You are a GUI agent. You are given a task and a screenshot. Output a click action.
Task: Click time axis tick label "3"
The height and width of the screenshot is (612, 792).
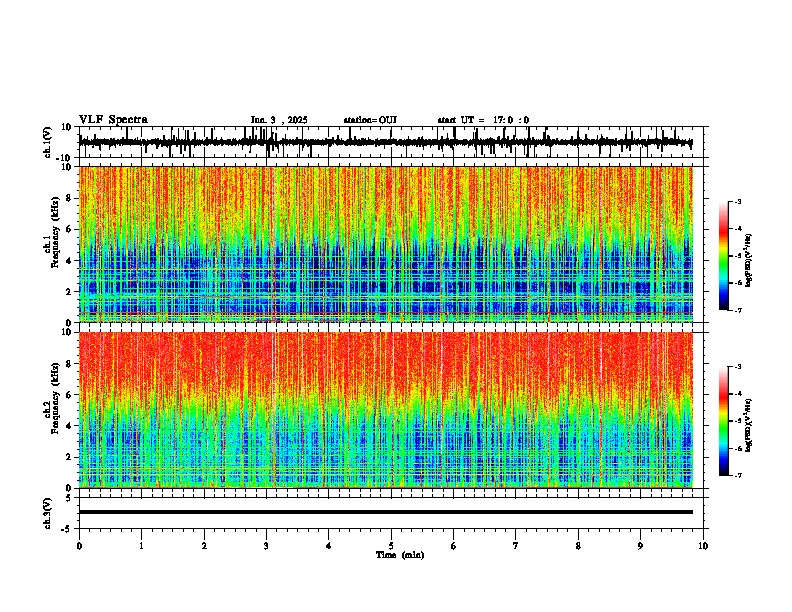pyautogui.click(x=266, y=546)
